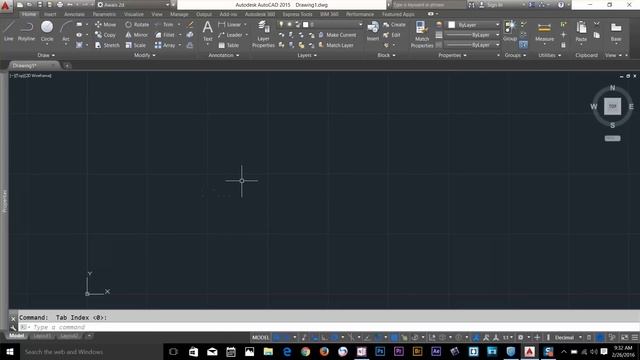Insert a Table
This screenshot has width=640, height=360.
[x=229, y=45]
